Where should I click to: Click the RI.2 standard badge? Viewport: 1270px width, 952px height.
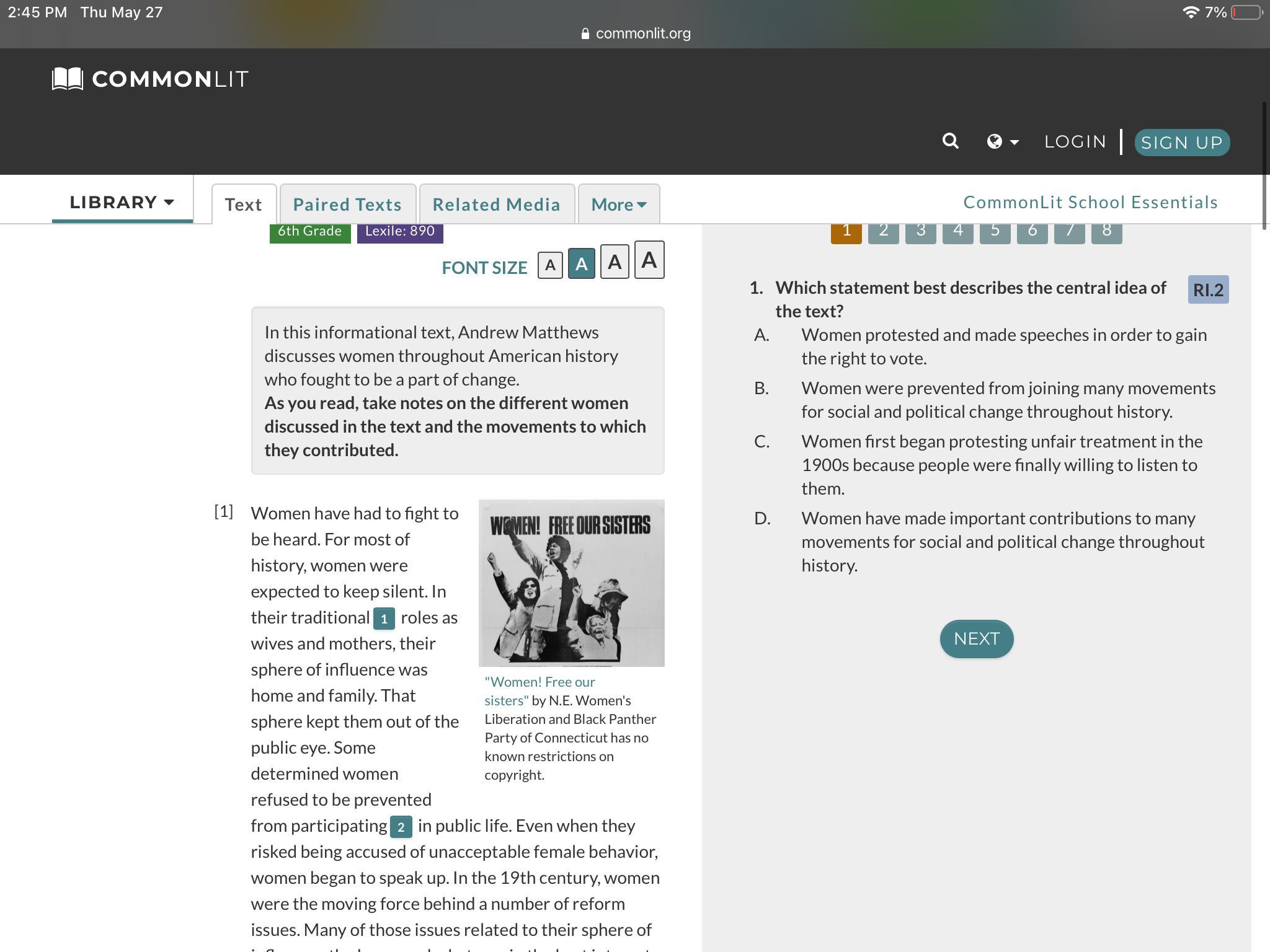(x=1207, y=290)
